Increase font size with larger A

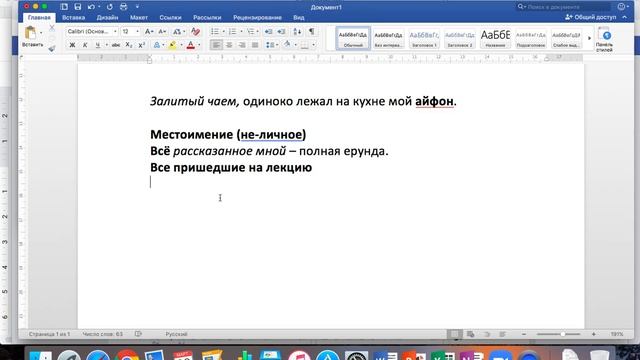pyautogui.click(x=149, y=31)
